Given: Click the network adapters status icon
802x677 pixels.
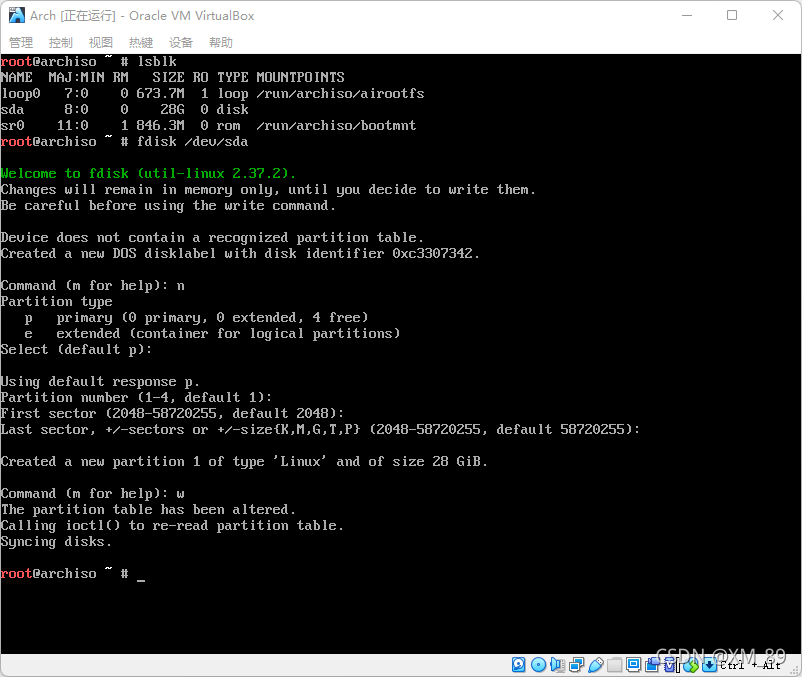Looking at the screenshot, I should (576, 664).
